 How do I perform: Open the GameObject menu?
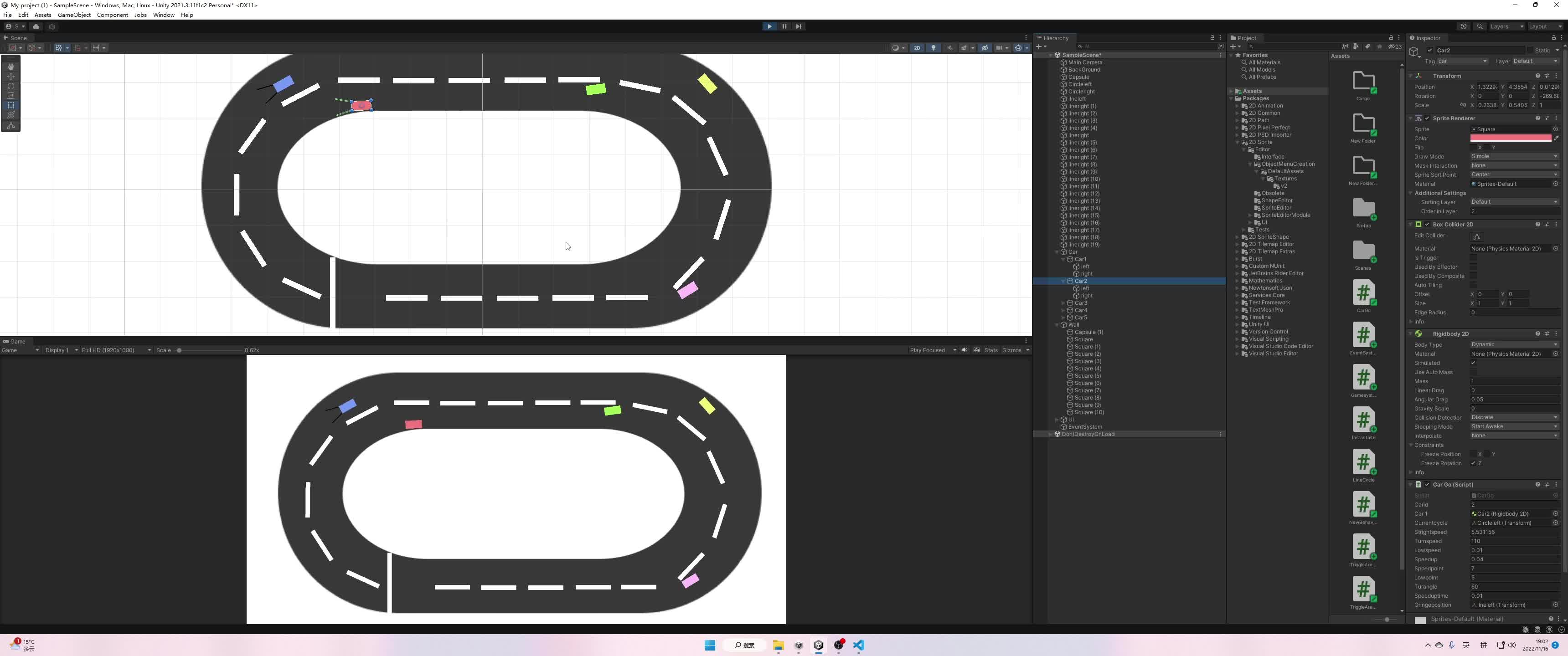point(74,15)
